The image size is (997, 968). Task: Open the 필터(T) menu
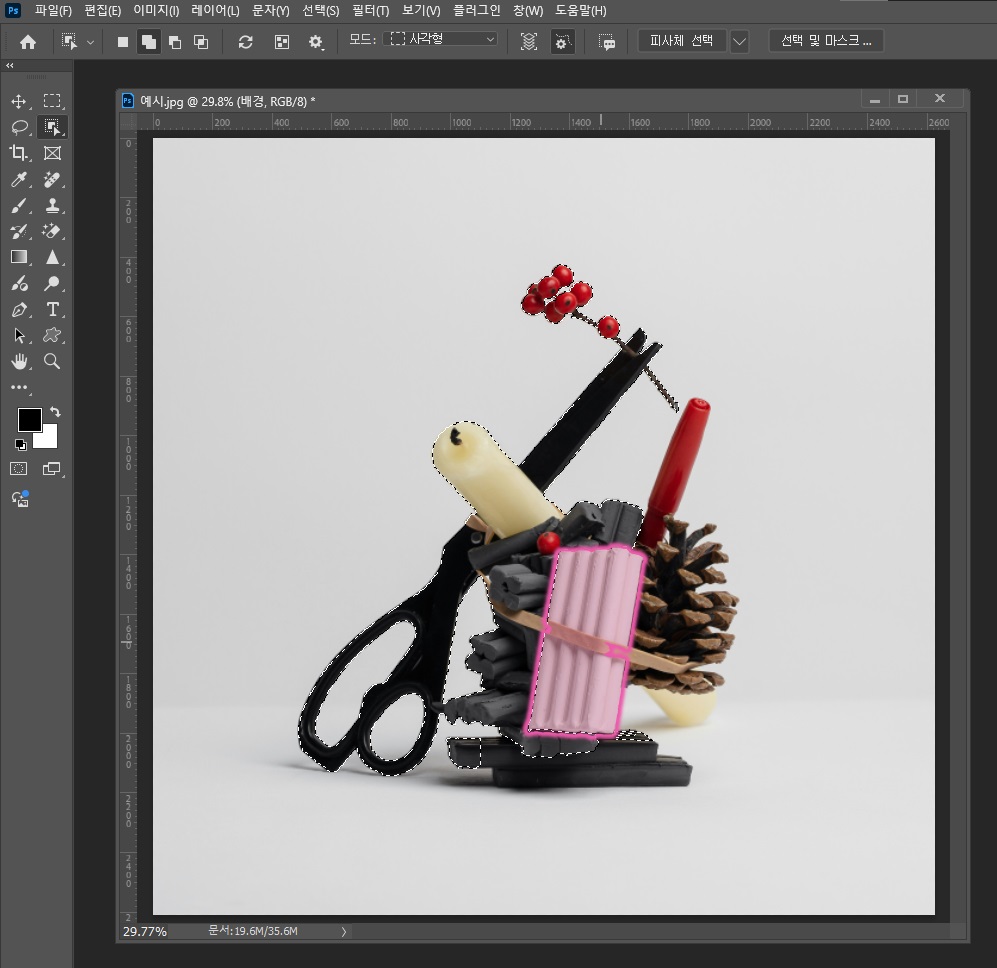[370, 11]
